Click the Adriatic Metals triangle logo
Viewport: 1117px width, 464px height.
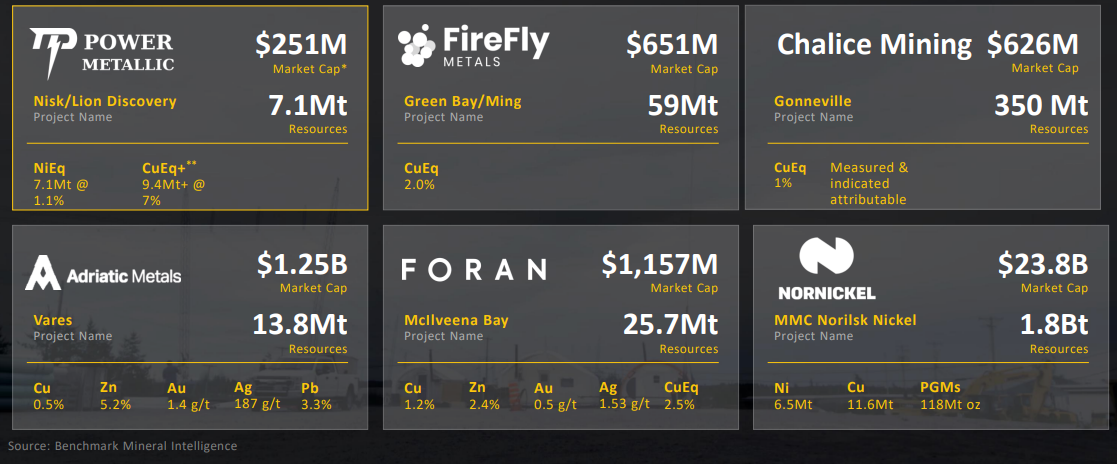click(x=44, y=272)
